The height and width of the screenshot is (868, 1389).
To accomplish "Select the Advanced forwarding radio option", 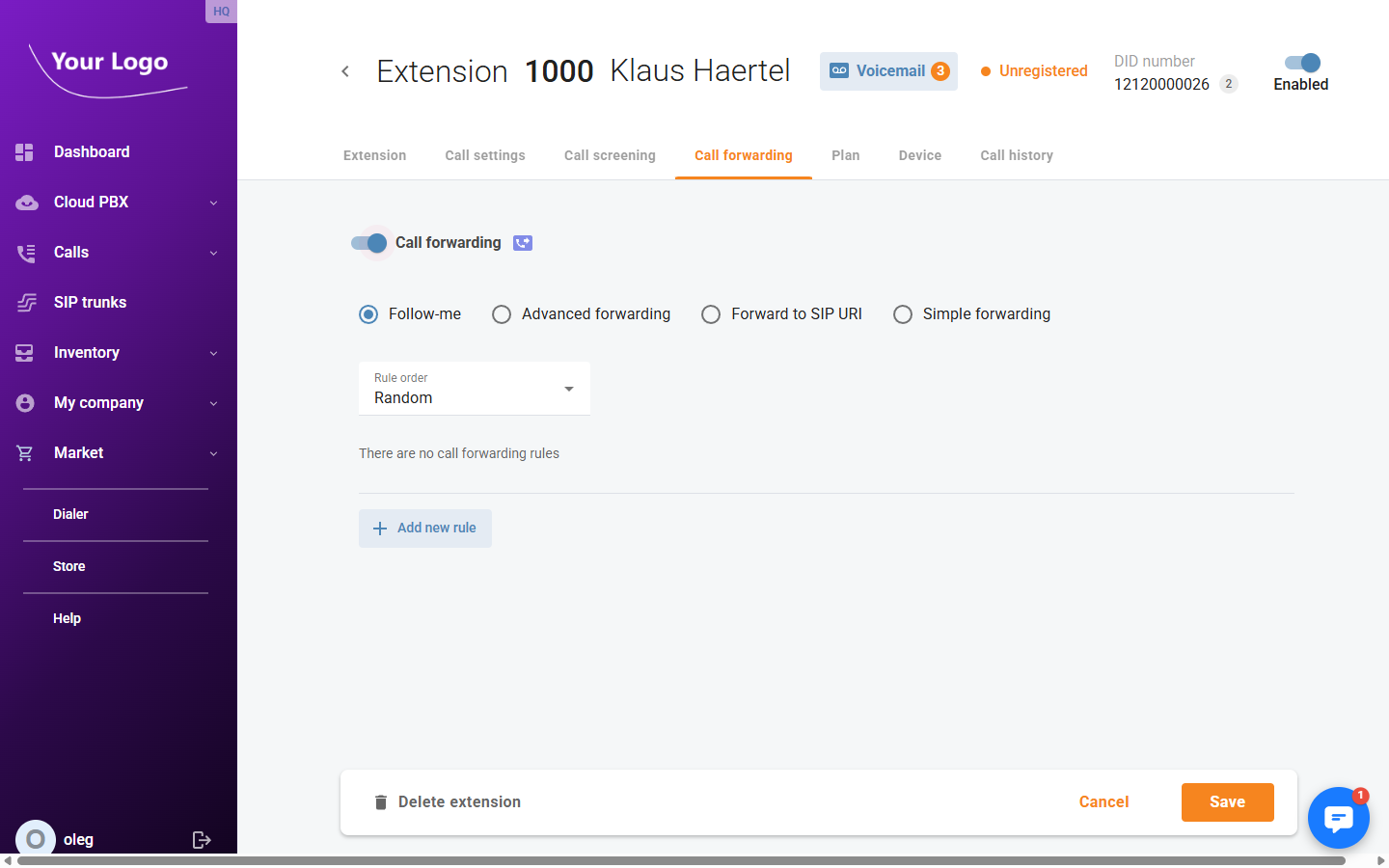I will [502, 314].
